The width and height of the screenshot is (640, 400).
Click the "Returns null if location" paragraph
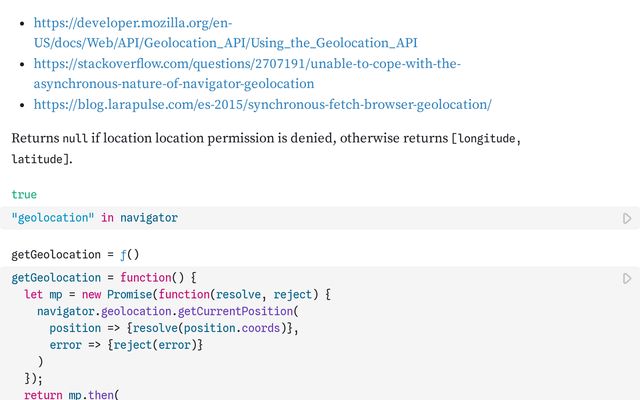pos(250,138)
